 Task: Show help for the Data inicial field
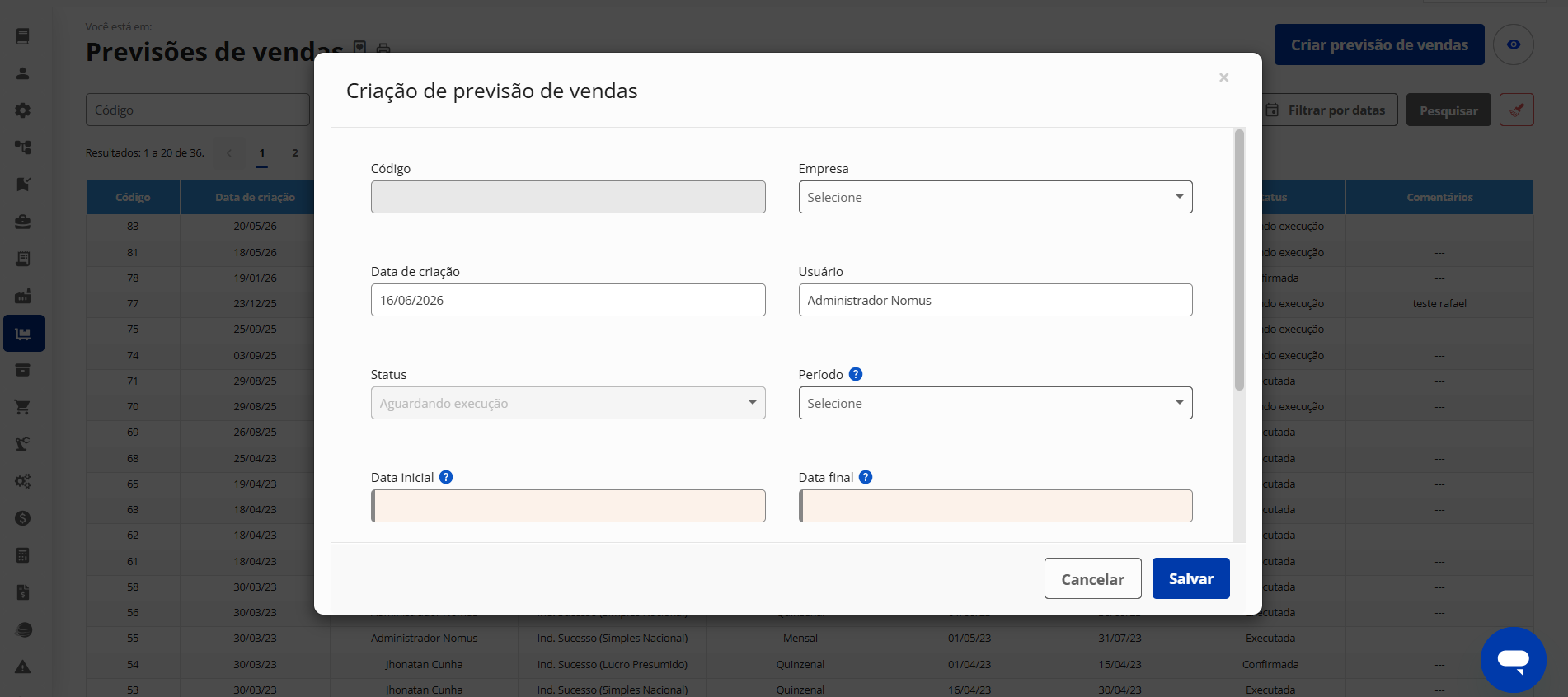(x=446, y=477)
